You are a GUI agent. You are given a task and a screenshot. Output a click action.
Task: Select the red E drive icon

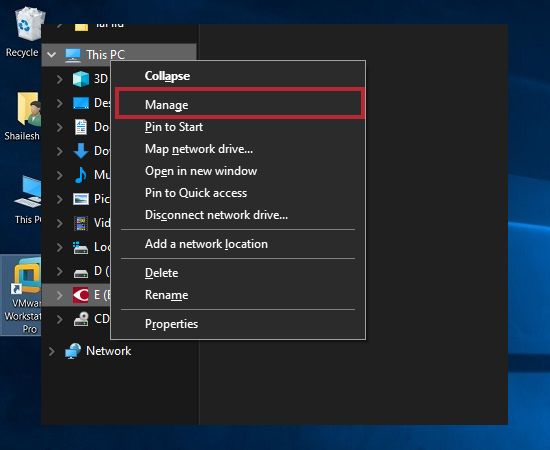point(81,295)
